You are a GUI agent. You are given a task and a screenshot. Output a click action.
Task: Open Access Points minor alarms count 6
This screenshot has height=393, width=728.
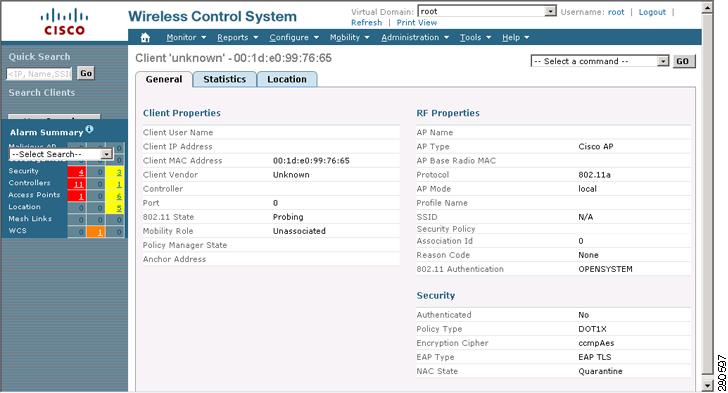tap(119, 196)
